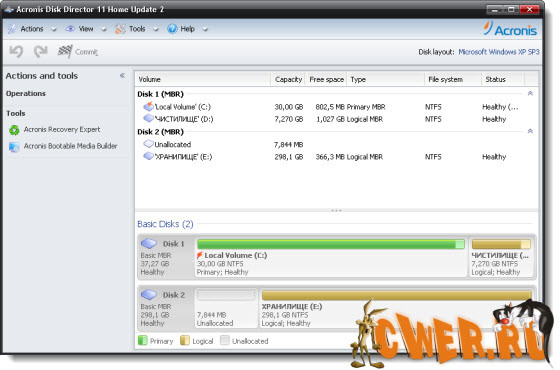
Task: Click the ХРАНИЛИЩЕ (E:) volume icon in list
Action: [x=148, y=156]
